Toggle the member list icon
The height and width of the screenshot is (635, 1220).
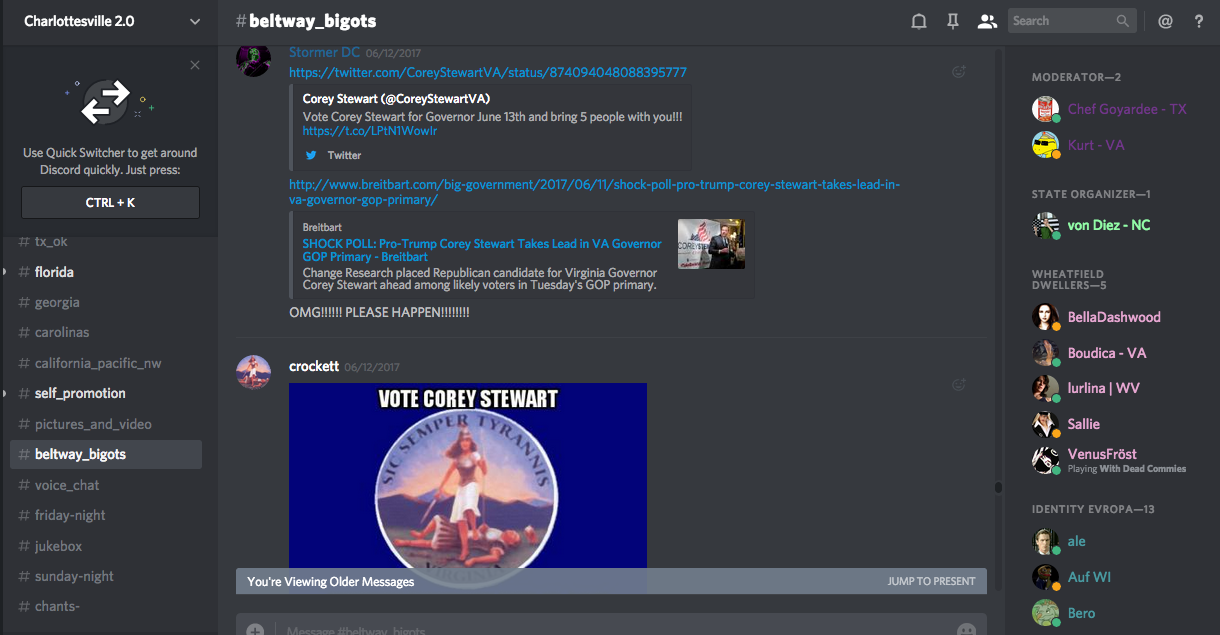tap(987, 21)
